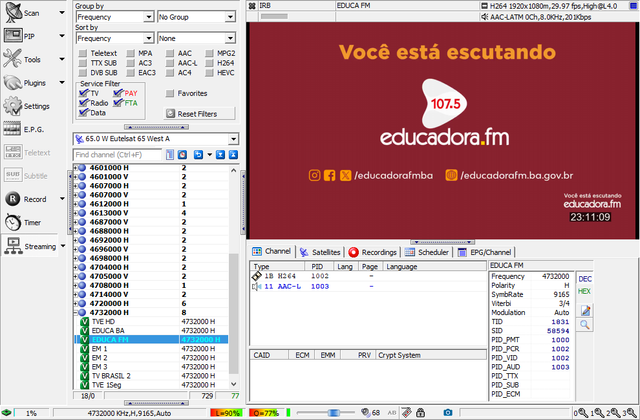Click the DEC button
The height and width of the screenshot is (420, 640).
pyautogui.click(x=584, y=279)
